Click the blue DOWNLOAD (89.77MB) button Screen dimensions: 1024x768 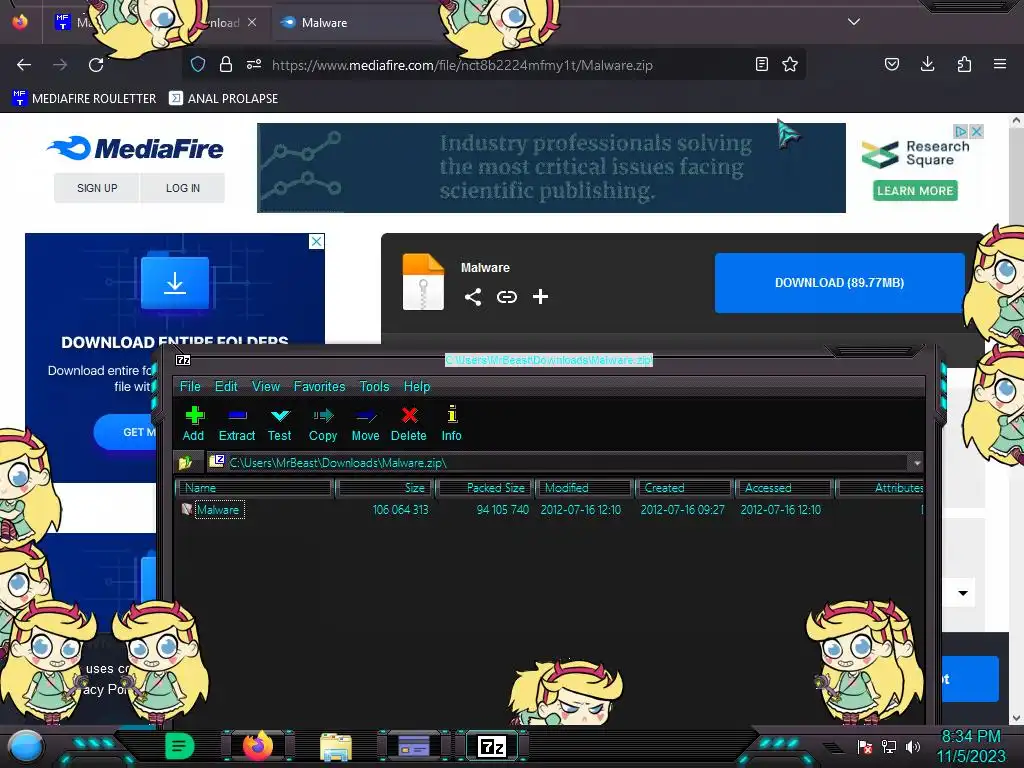tap(839, 283)
